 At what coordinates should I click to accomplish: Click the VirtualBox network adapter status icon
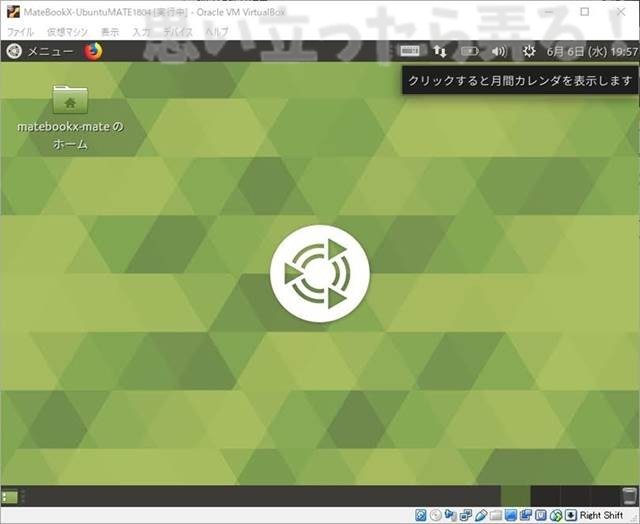pyautogui.click(x=466, y=515)
